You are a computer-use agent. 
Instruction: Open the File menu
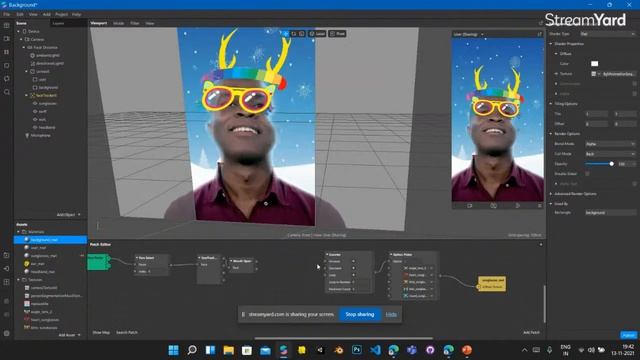coord(7,14)
